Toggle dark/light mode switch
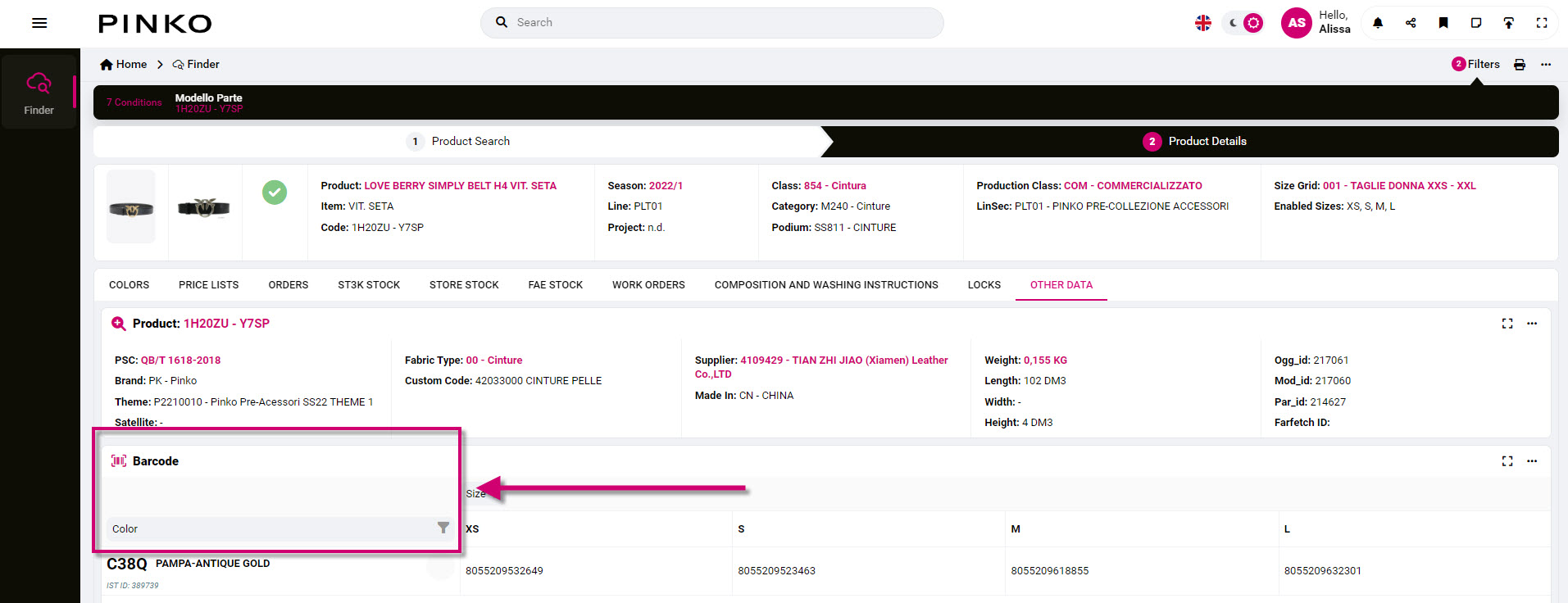1568x603 pixels. point(1243,23)
